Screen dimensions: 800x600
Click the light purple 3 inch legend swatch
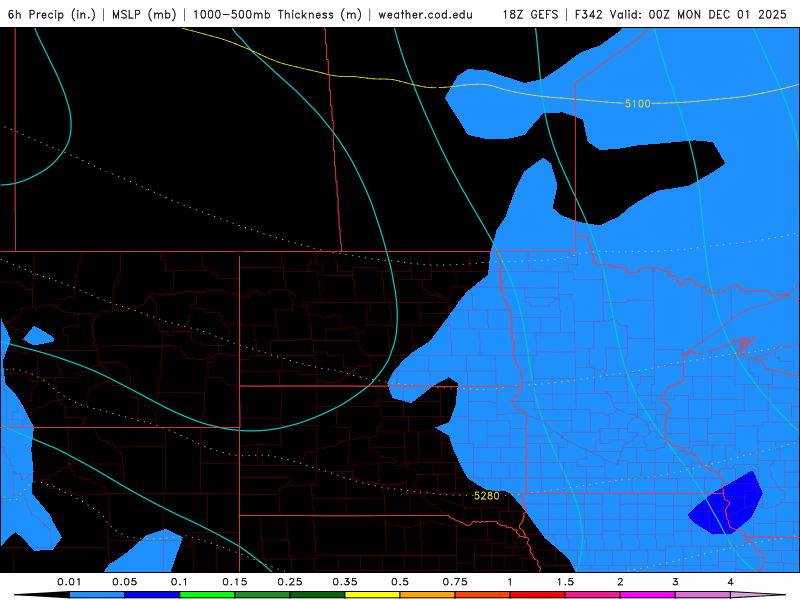point(703,595)
